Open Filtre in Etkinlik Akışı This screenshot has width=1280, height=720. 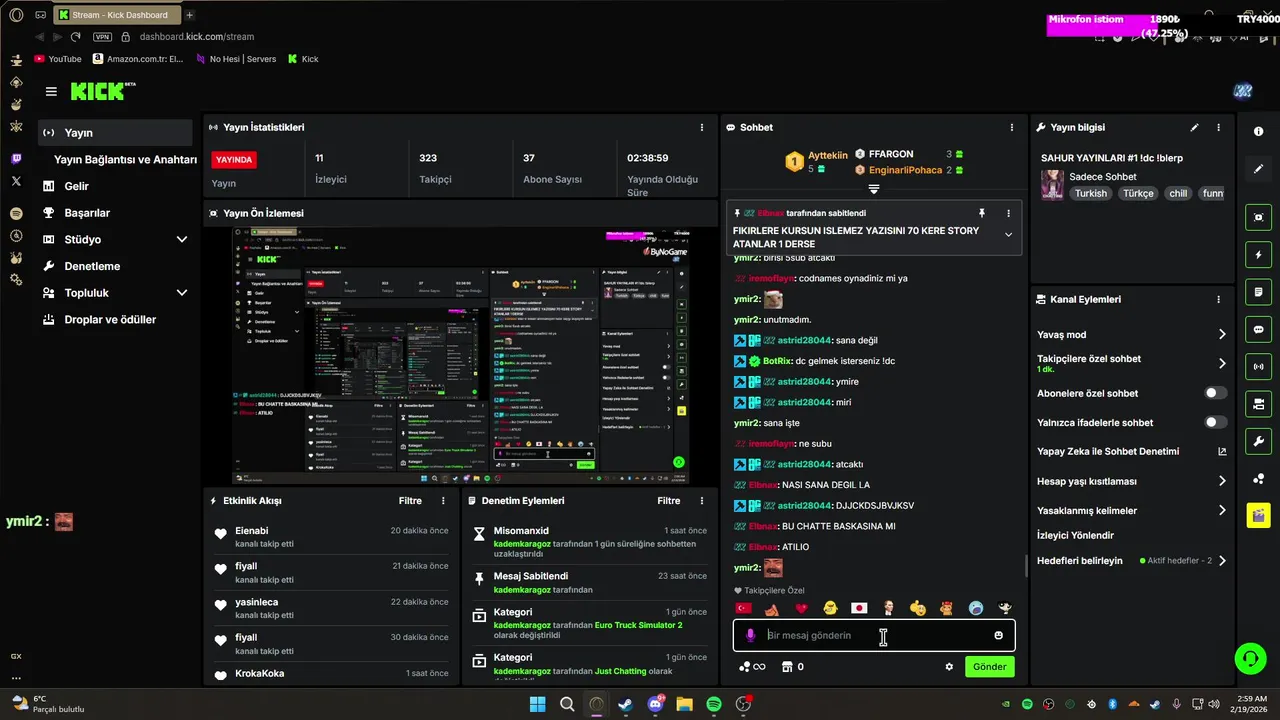(410, 501)
